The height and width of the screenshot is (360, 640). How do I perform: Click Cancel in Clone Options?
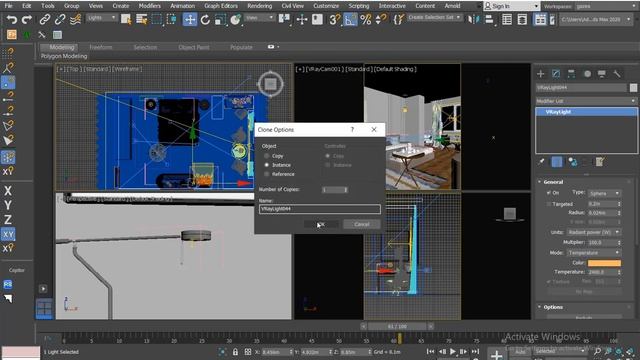tap(362, 224)
